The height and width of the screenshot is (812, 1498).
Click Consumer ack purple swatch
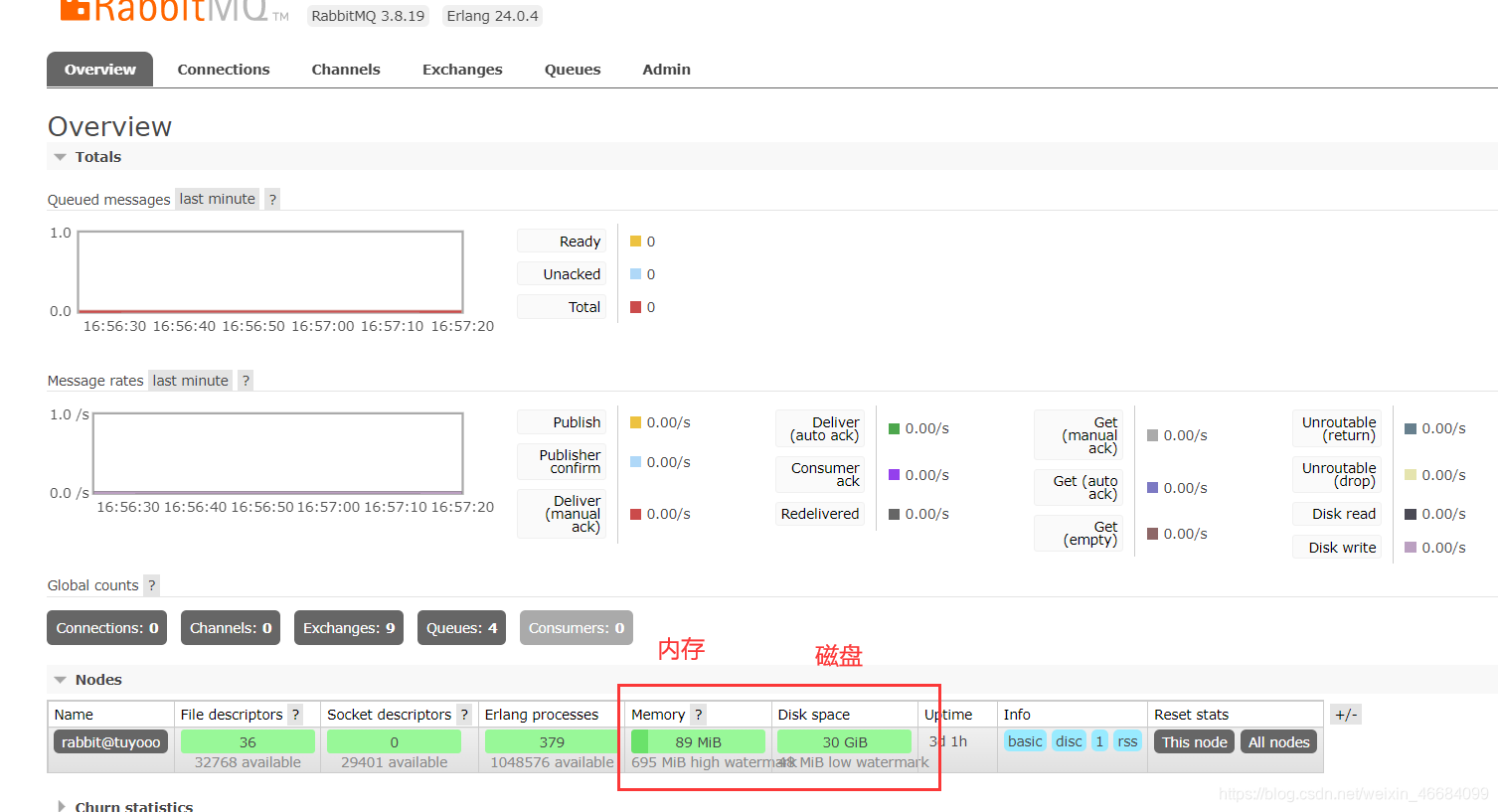point(895,475)
